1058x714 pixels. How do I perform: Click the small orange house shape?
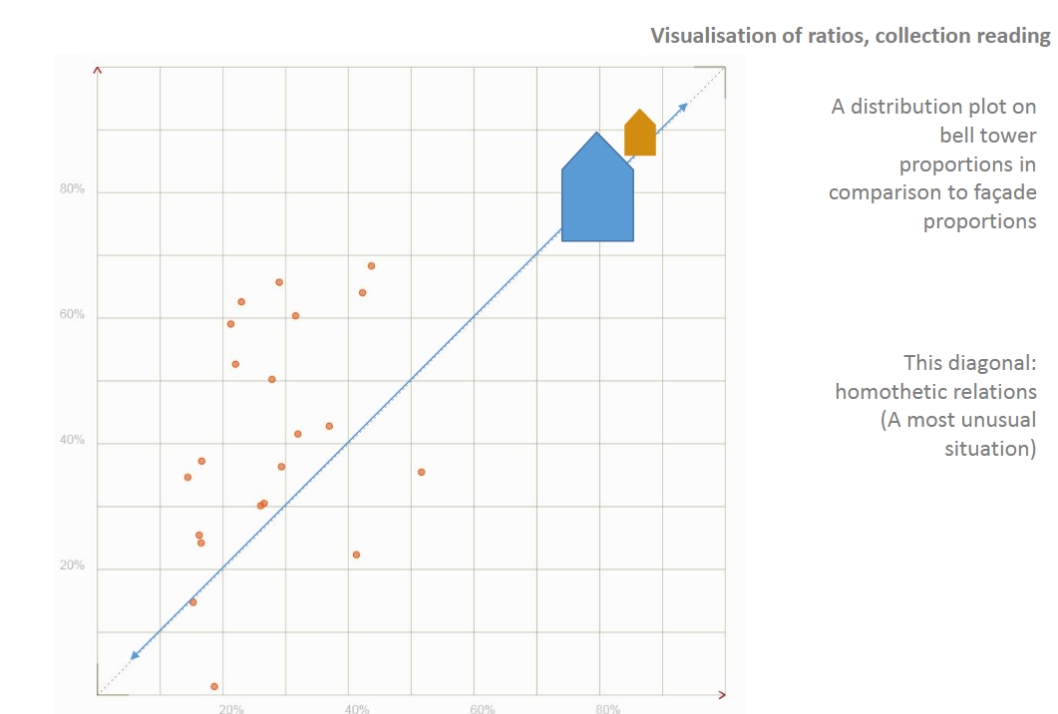point(640,134)
